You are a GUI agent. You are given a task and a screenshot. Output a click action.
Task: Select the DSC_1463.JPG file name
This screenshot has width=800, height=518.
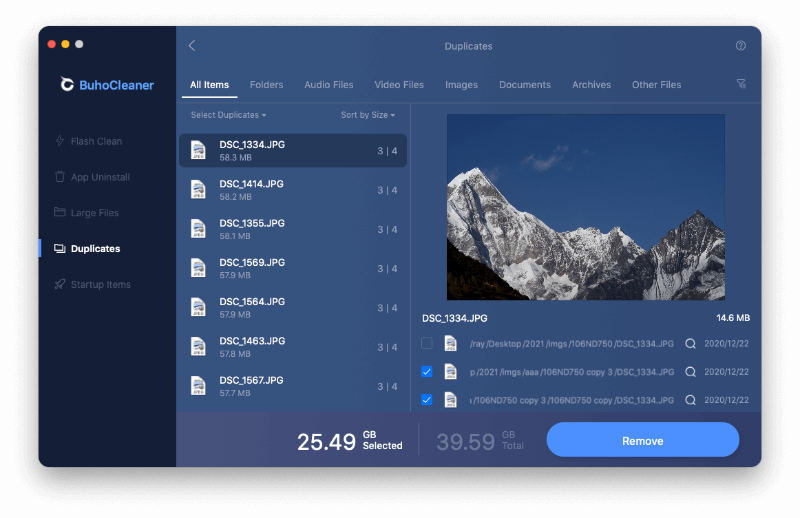[252, 341]
